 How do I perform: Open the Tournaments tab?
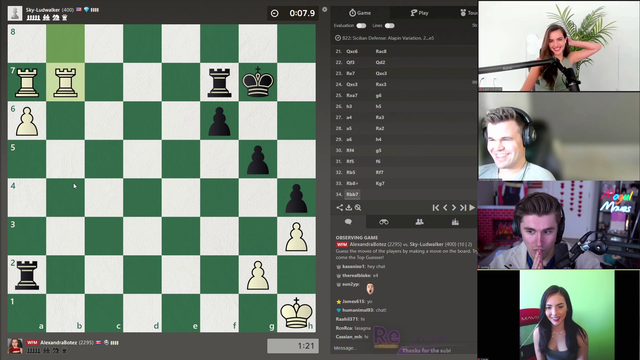coord(469,13)
